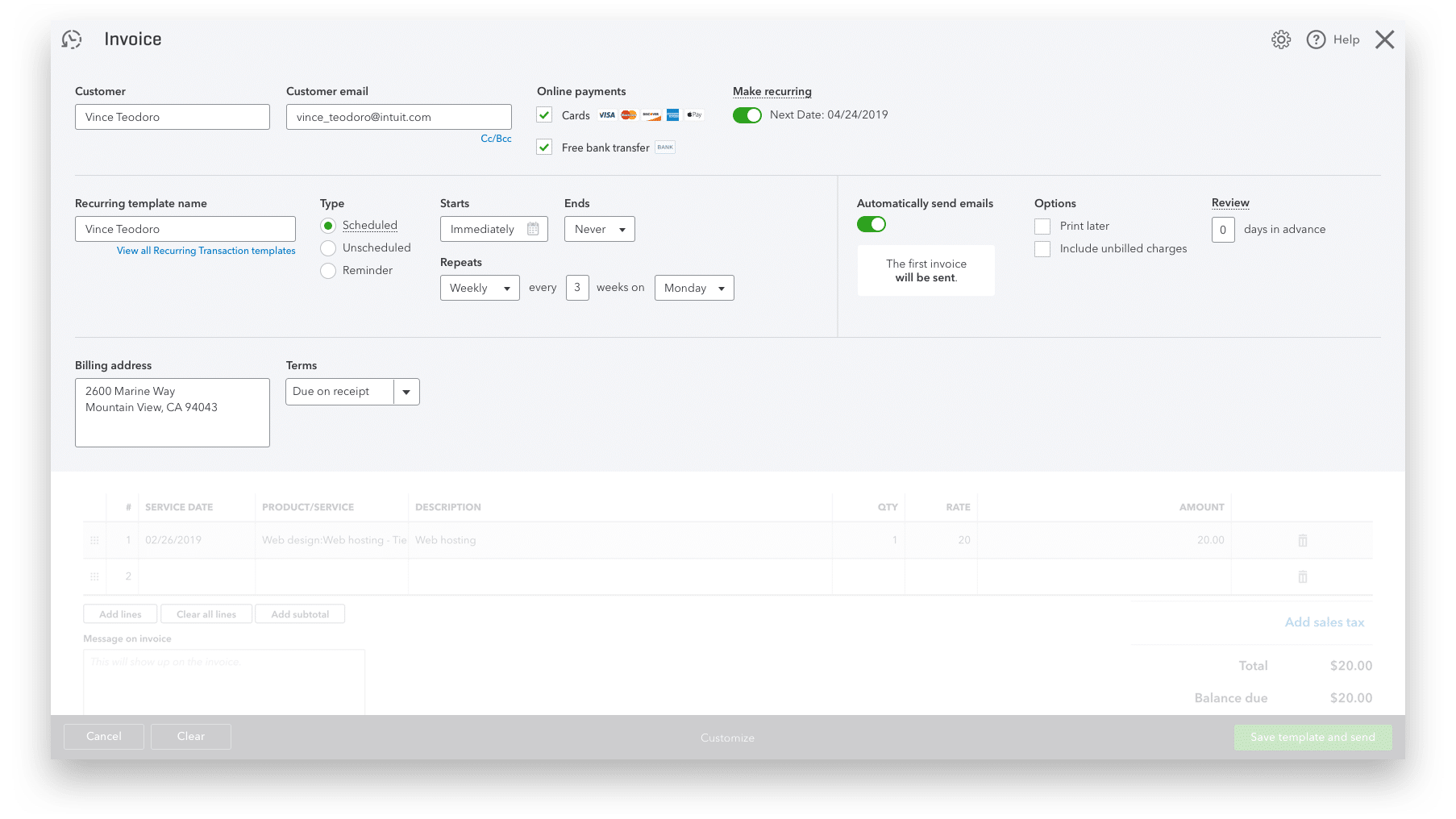Viewport: 1456px width, 819px height.
Task: Click the Recurring template name field
Action: tap(185, 229)
